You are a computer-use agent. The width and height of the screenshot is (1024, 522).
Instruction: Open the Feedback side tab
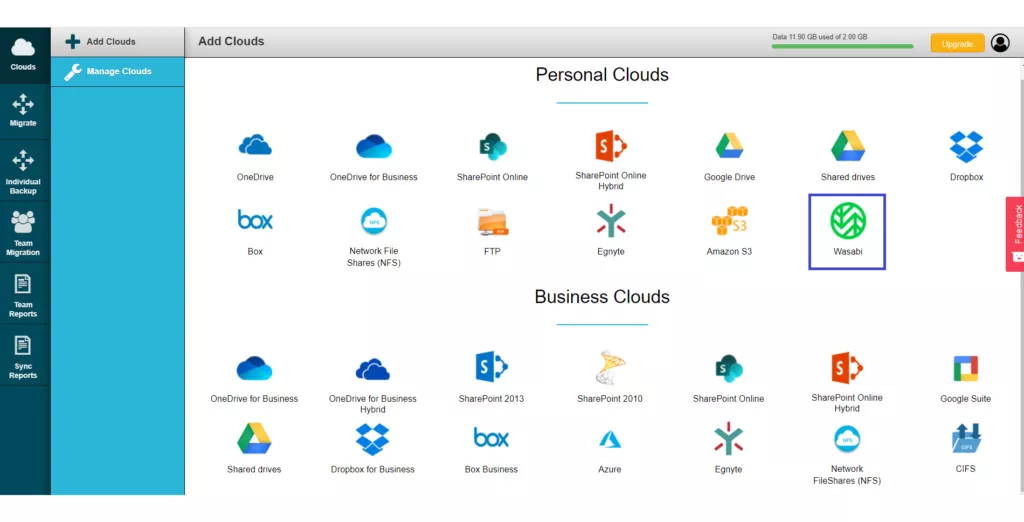pos(1016,233)
